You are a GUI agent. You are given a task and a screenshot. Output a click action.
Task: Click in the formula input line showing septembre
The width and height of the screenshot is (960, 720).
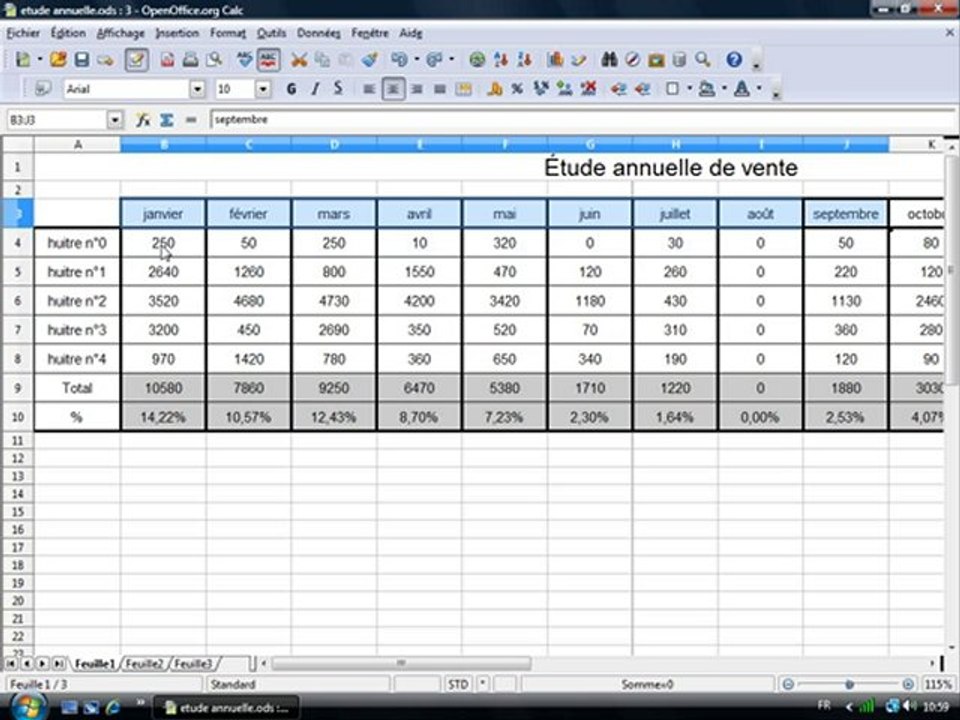(582, 119)
